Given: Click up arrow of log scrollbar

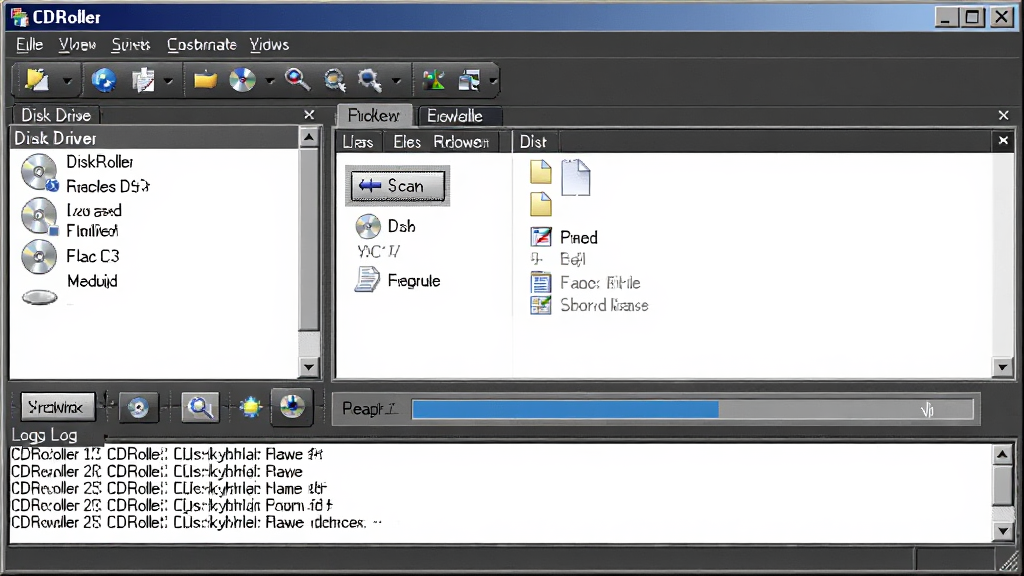Looking at the screenshot, I should pyautogui.click(x=1002, y=455).
